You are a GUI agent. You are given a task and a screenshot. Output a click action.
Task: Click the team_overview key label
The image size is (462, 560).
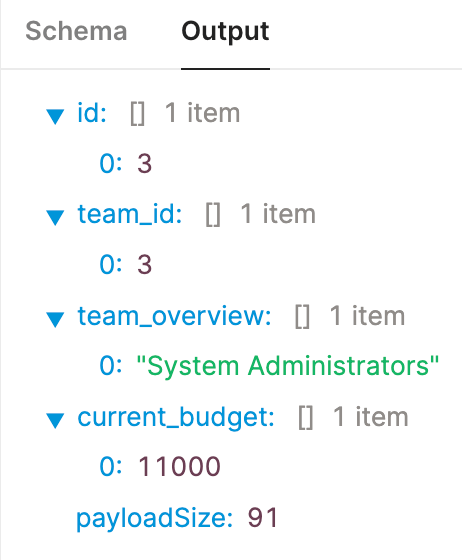point(175,316)
